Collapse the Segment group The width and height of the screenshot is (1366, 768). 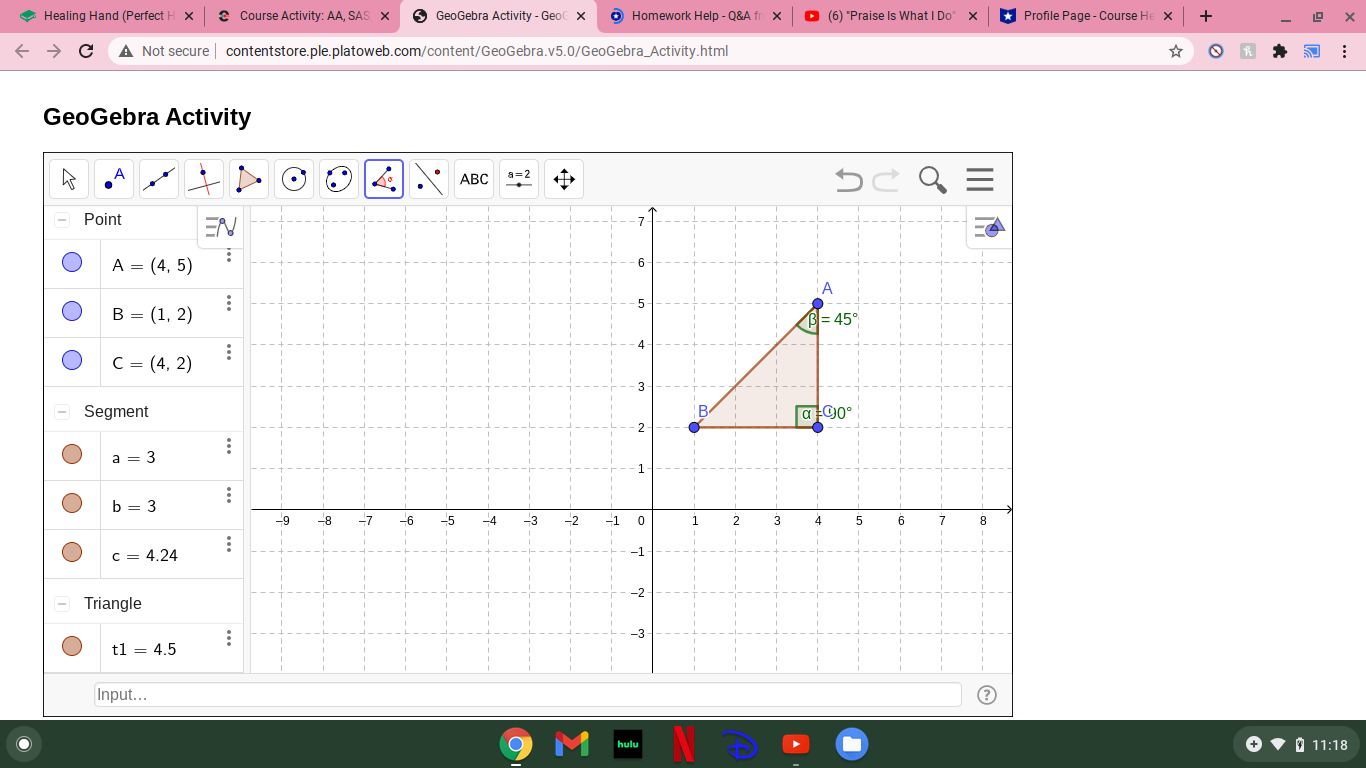pos(62,412)
